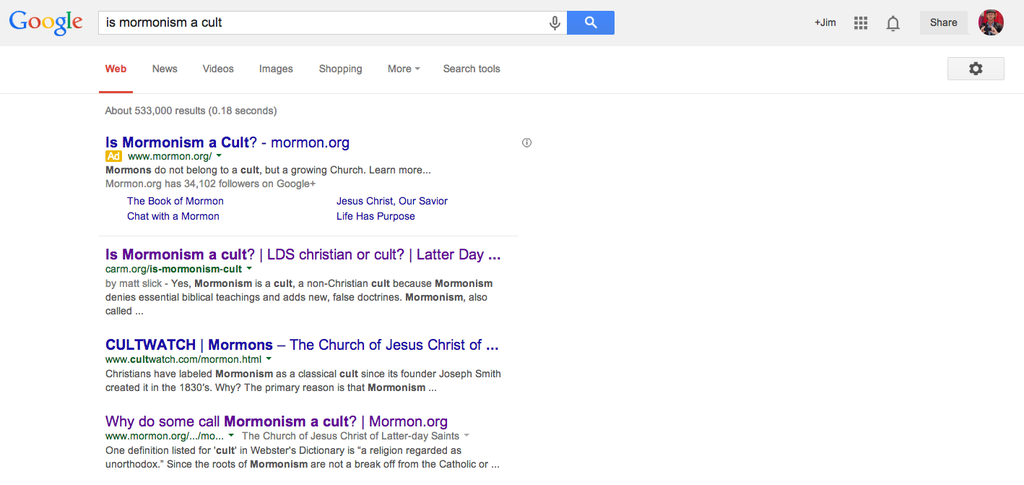Open Search tools

[x=472, y=69]
